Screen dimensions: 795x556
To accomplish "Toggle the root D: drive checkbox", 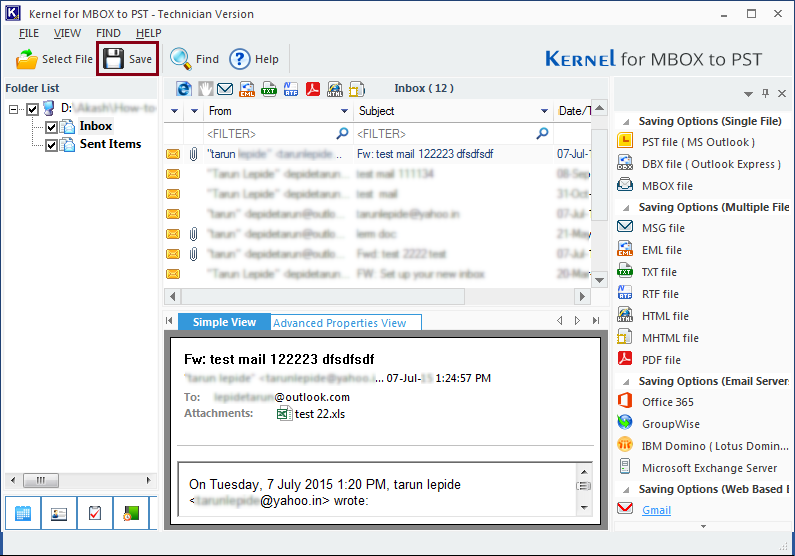I will coord(32,109).
